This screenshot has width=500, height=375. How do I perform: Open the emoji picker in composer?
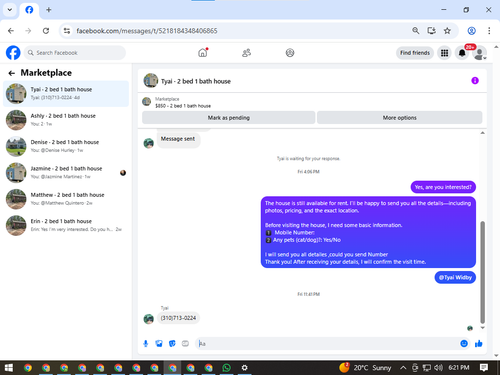tap(464, 344)
